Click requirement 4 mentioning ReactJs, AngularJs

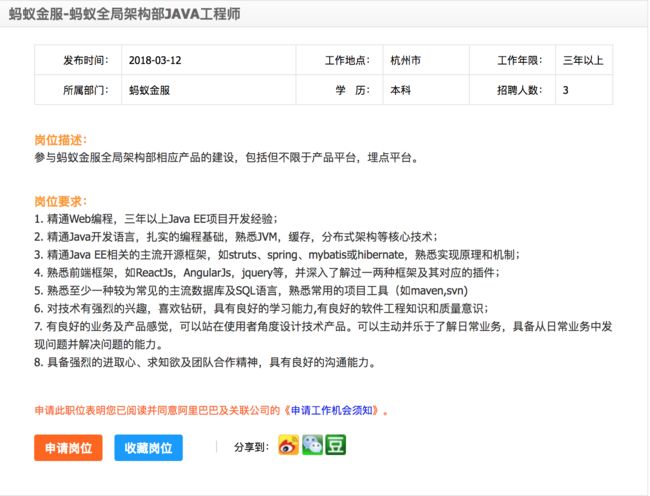point(267,272)
